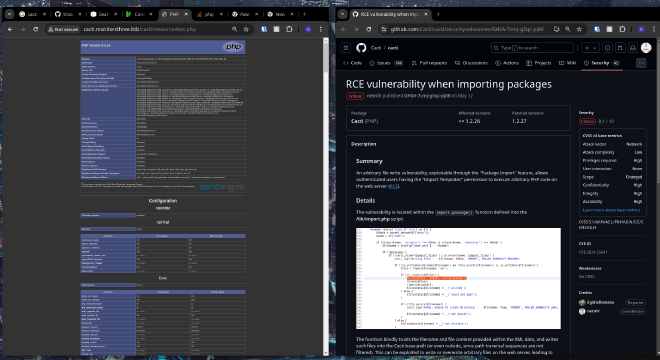Open the repository Actions tab
This screenshot has width=660, height=360.
[x=507, y=63]
